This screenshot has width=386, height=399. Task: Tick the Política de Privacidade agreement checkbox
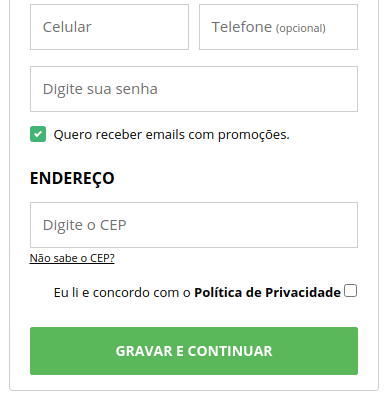351,291
